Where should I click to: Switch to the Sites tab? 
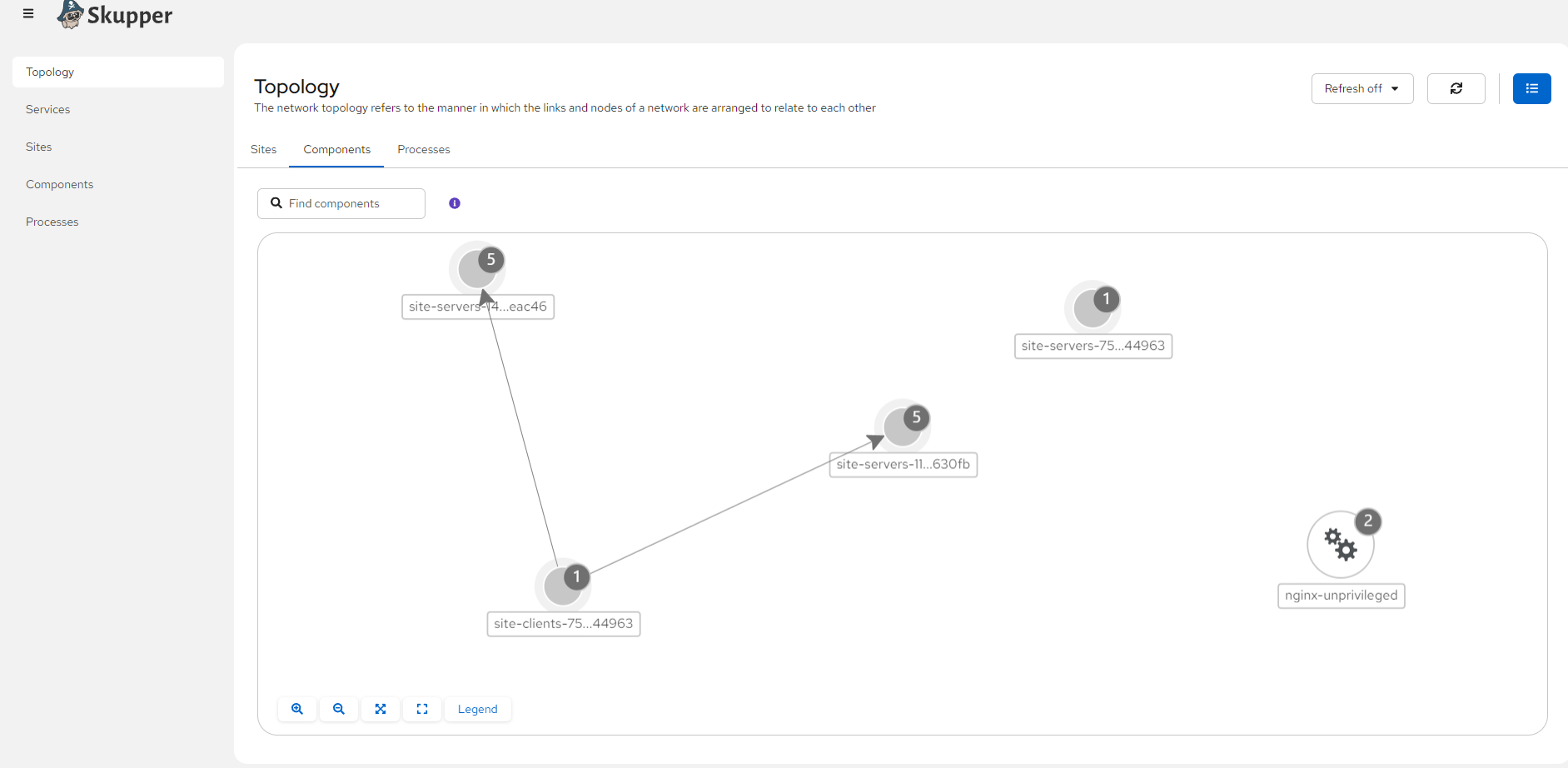coord(263,149)
